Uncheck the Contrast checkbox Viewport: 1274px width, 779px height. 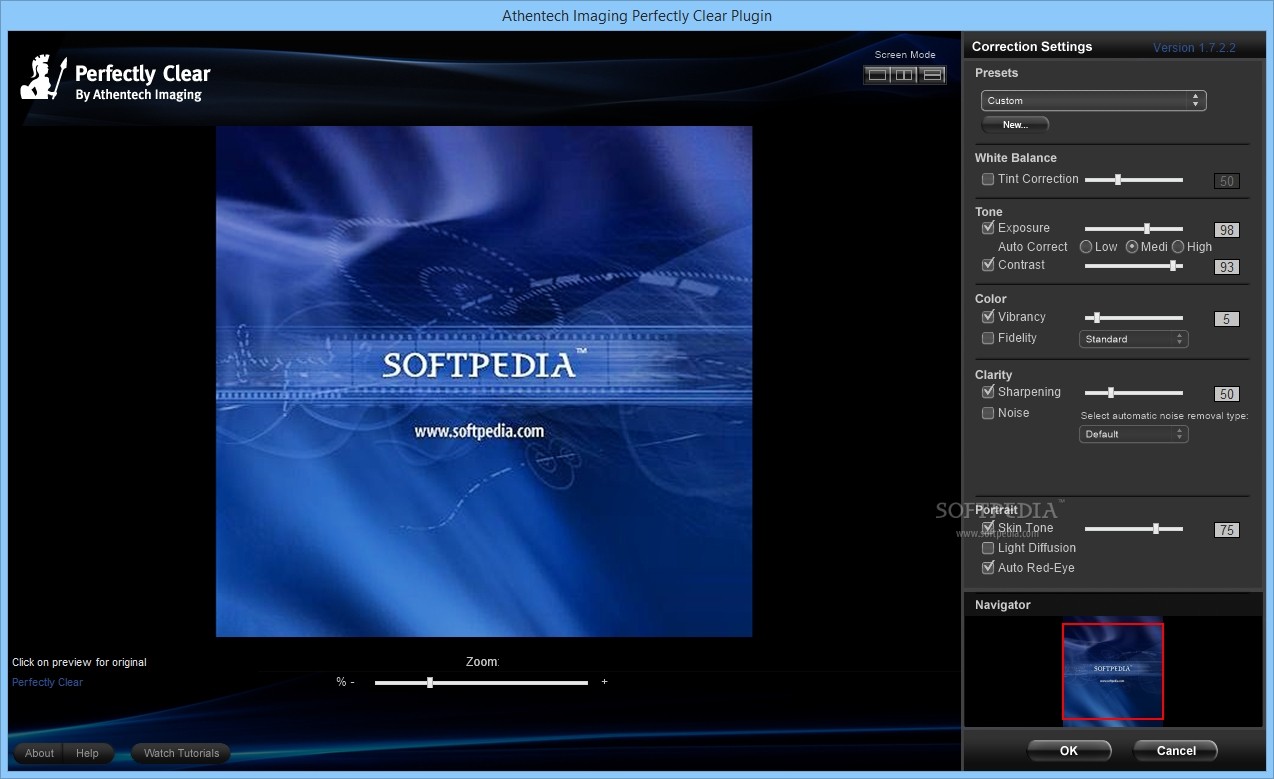tap(988, 265)
